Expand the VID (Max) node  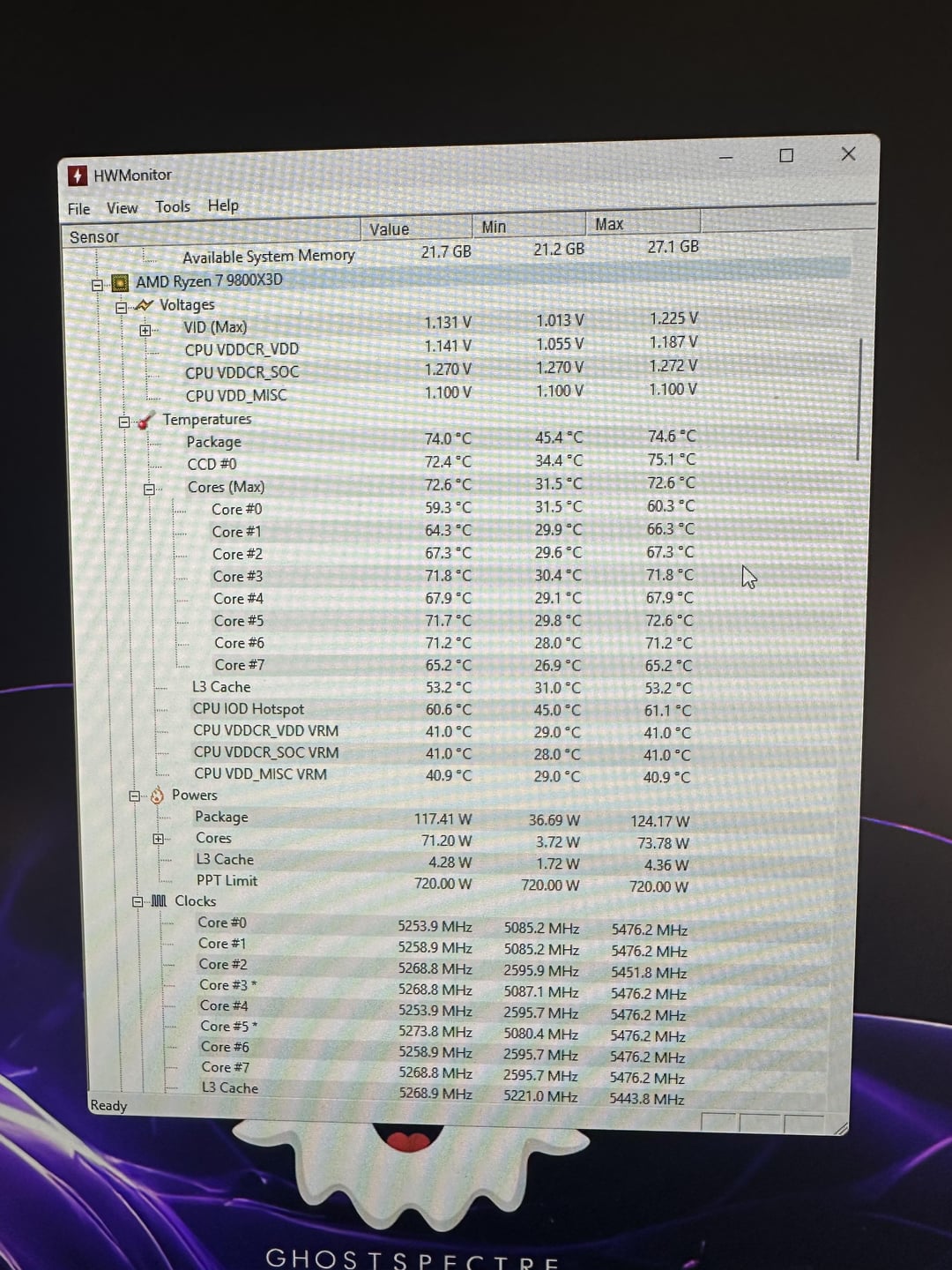click(x=145, y=331)
